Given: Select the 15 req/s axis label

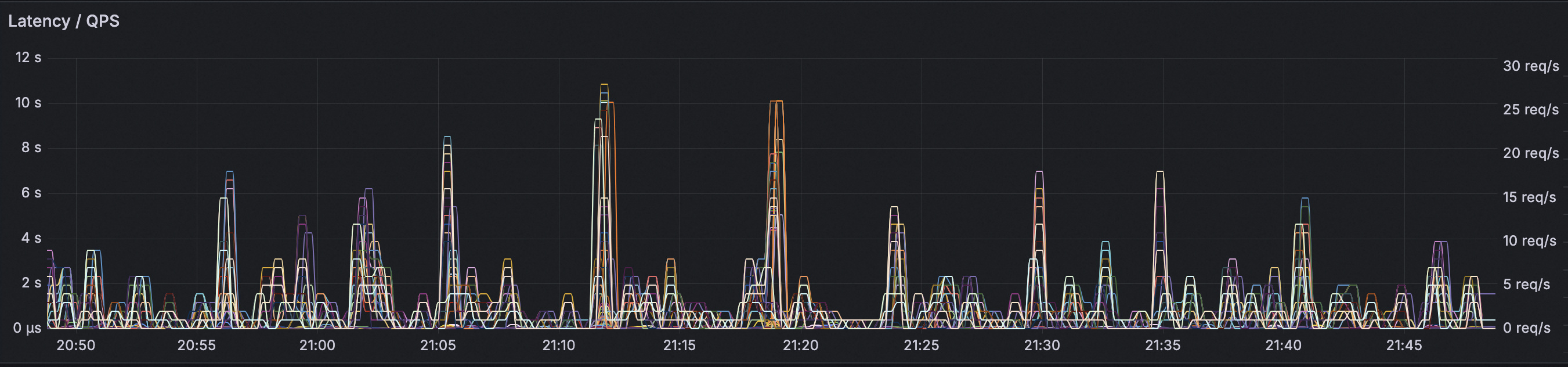Looking at the screenshot, I should tap(1530, 197).
